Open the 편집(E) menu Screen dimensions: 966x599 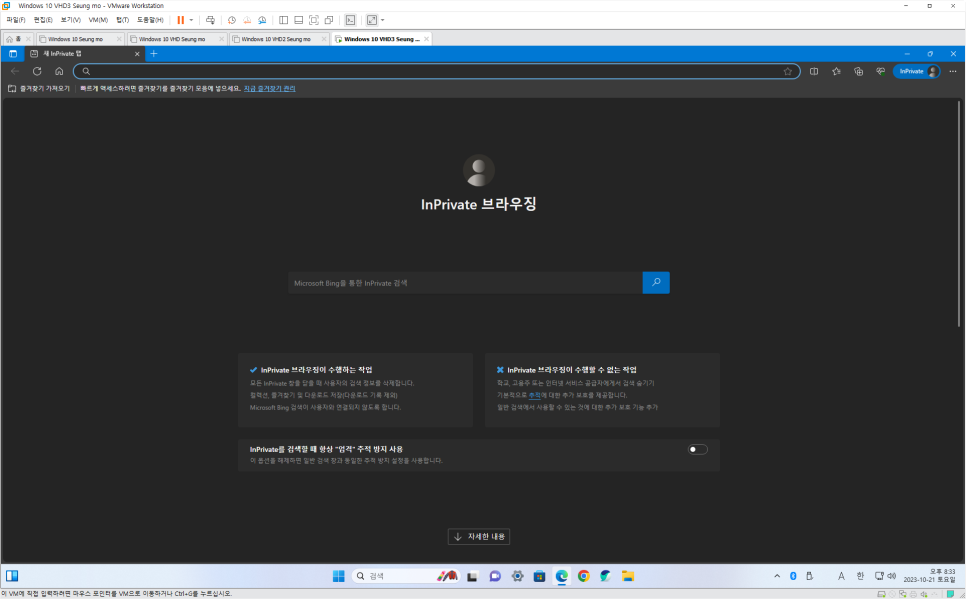(43, 20)
